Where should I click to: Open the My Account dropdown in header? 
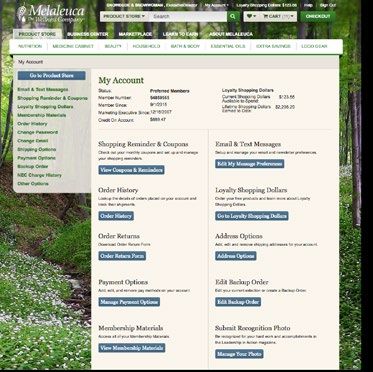pyautogui.click(x=217, y=5)
